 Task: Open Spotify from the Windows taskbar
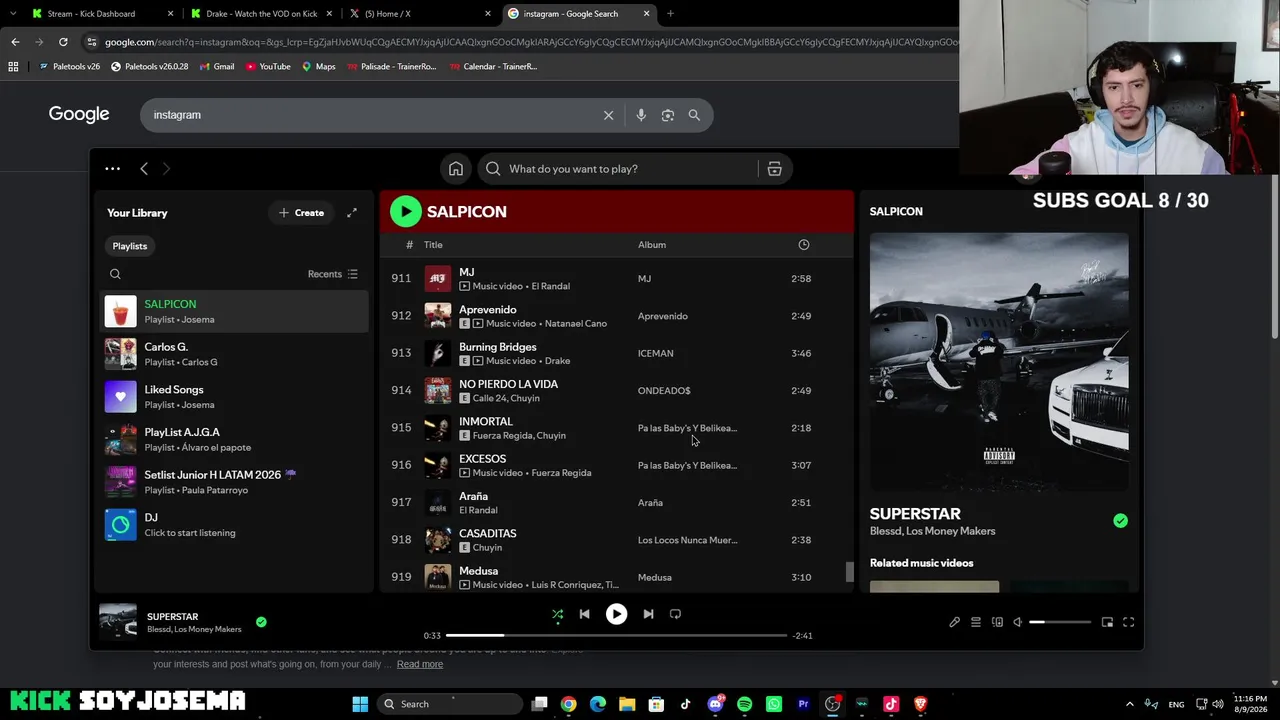click(x=744, y=704)
